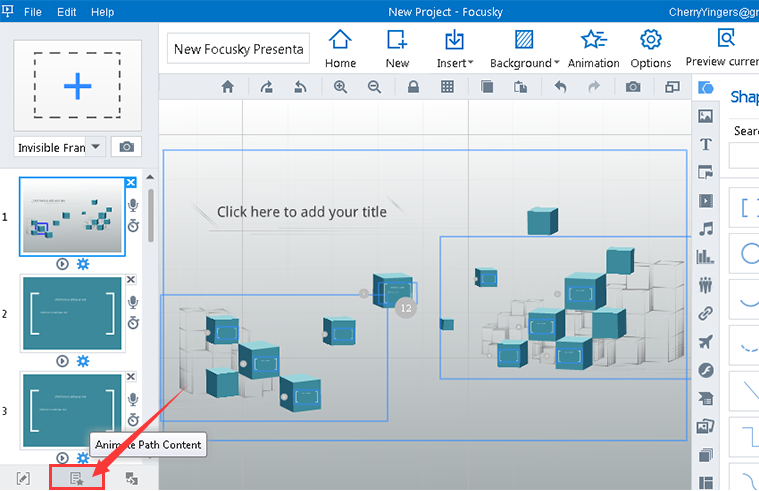Toggle the grid display
The width and height of the screenshot is (759, 491).
pyautogui.click(x=447, y=87)
